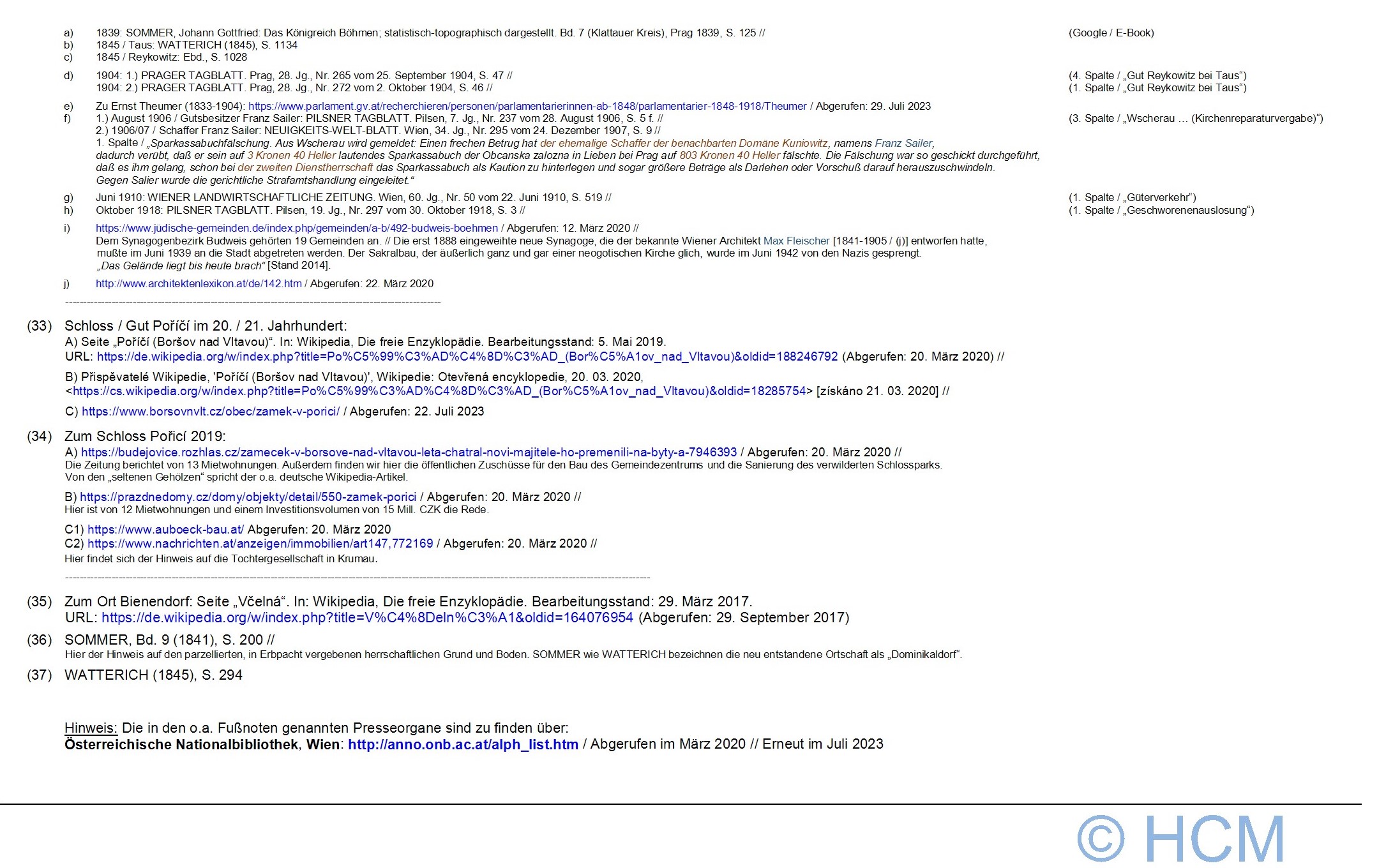Click the blue 'Max Fleischer' name
Image resolution: width=1393 pixels, height=868 pixels.
click(796, 241)
